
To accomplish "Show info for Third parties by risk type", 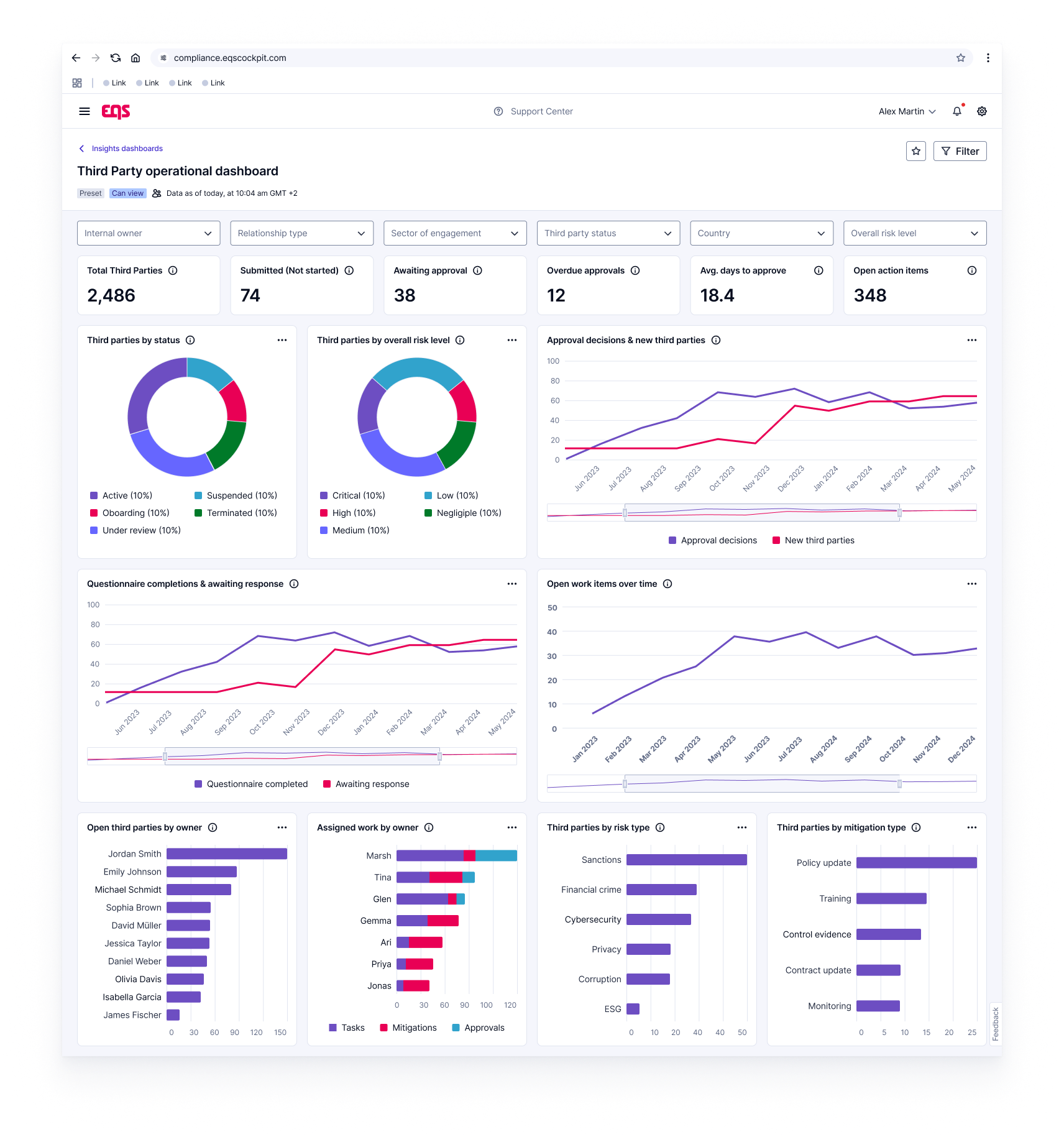I will (661, 827).
